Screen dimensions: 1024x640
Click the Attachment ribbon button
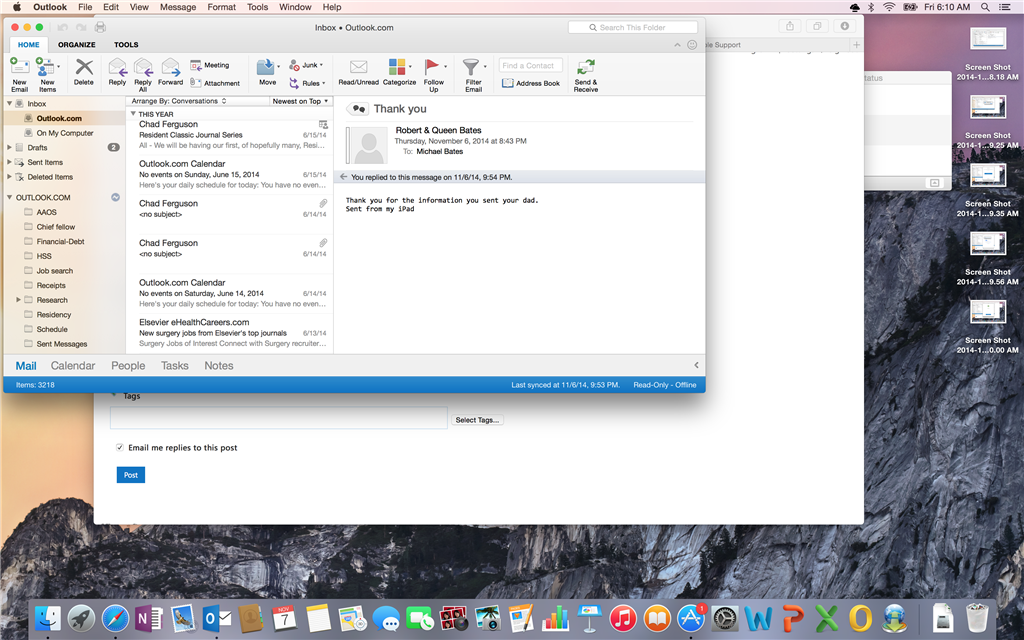coord(215,83)
